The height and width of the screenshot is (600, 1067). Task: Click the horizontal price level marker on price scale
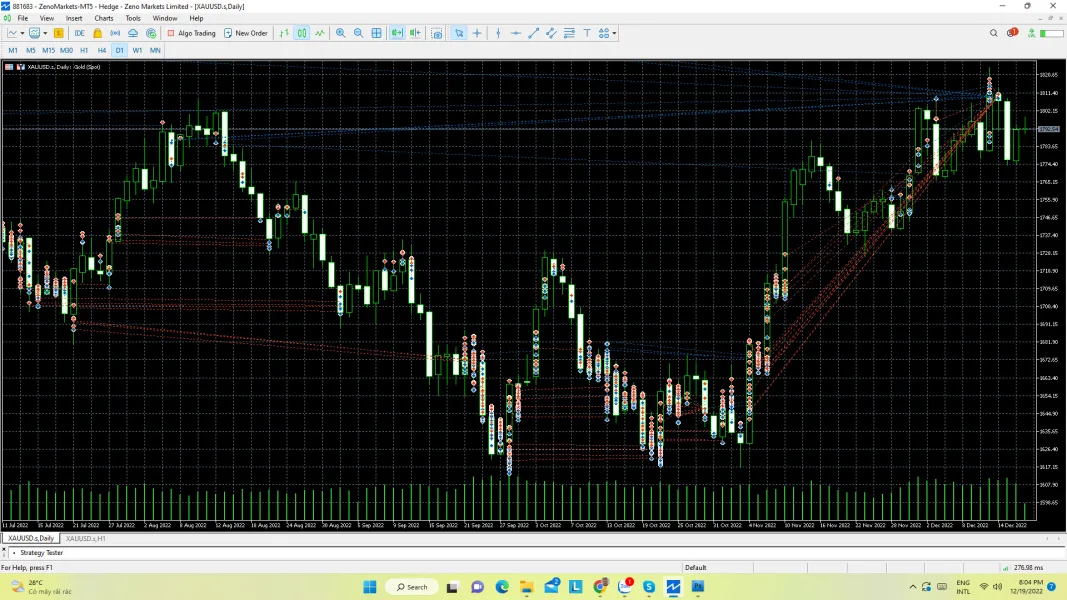(1048, 129)
